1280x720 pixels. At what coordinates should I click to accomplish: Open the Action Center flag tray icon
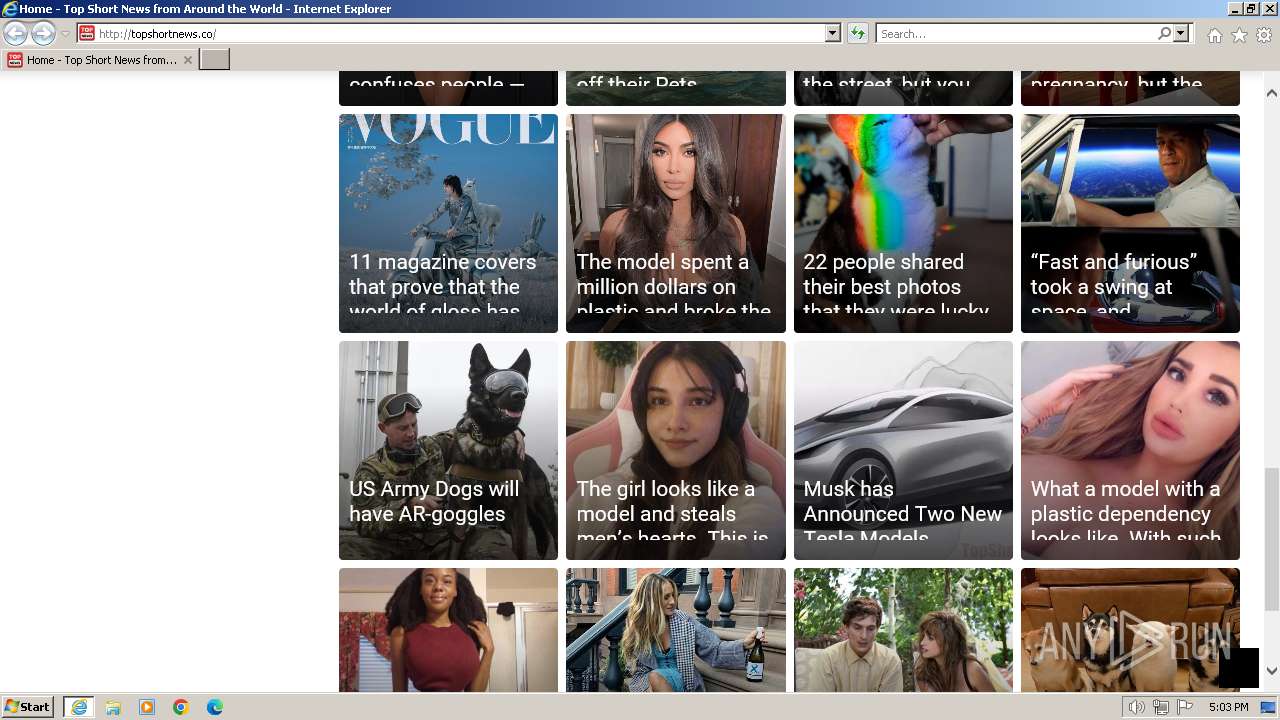point(1185,707)
